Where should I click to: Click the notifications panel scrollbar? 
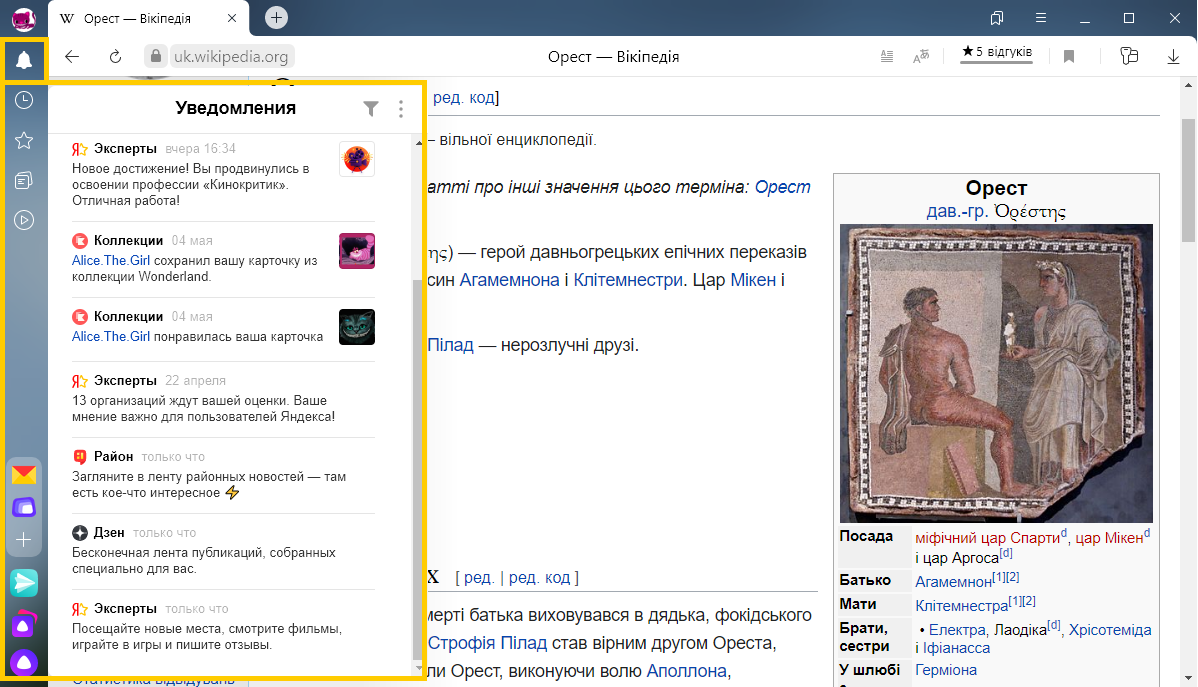coord(417,468)
